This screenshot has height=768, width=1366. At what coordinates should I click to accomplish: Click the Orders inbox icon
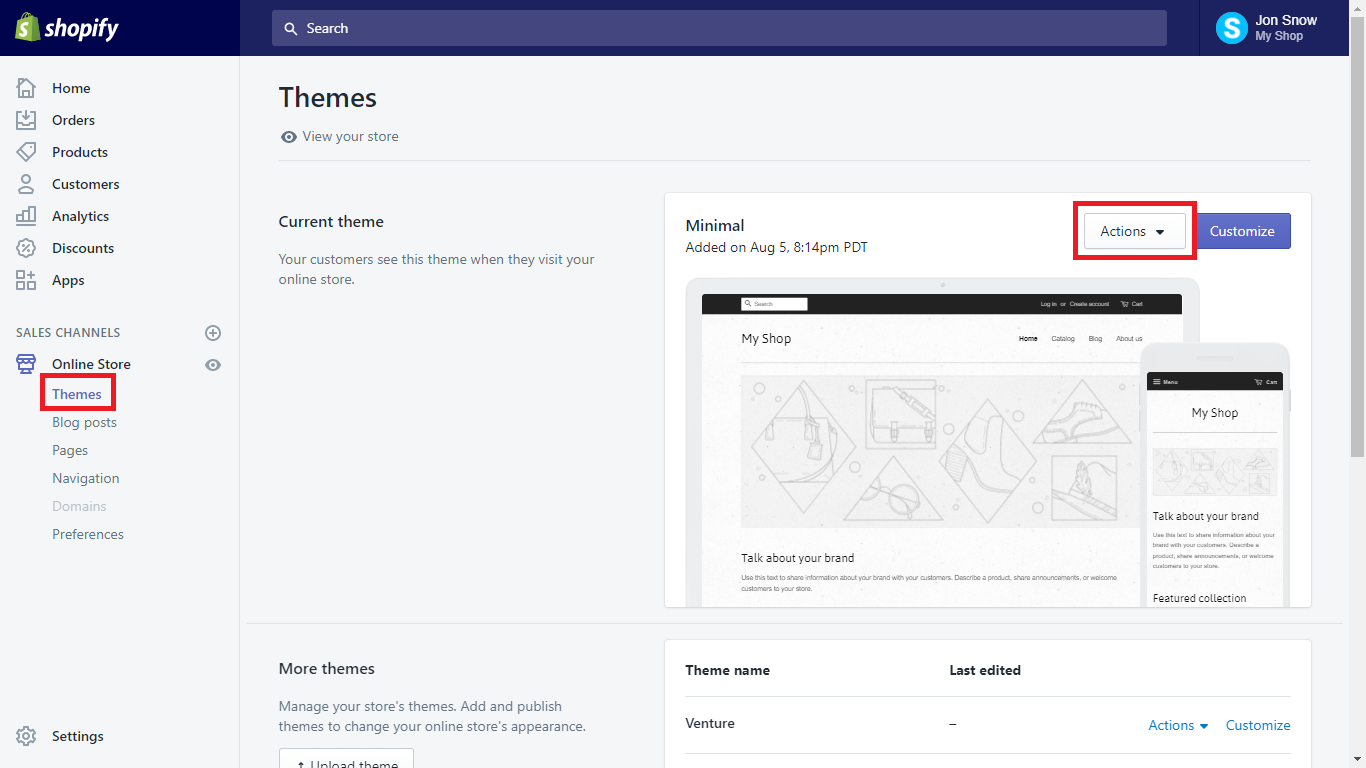[26, 120]
